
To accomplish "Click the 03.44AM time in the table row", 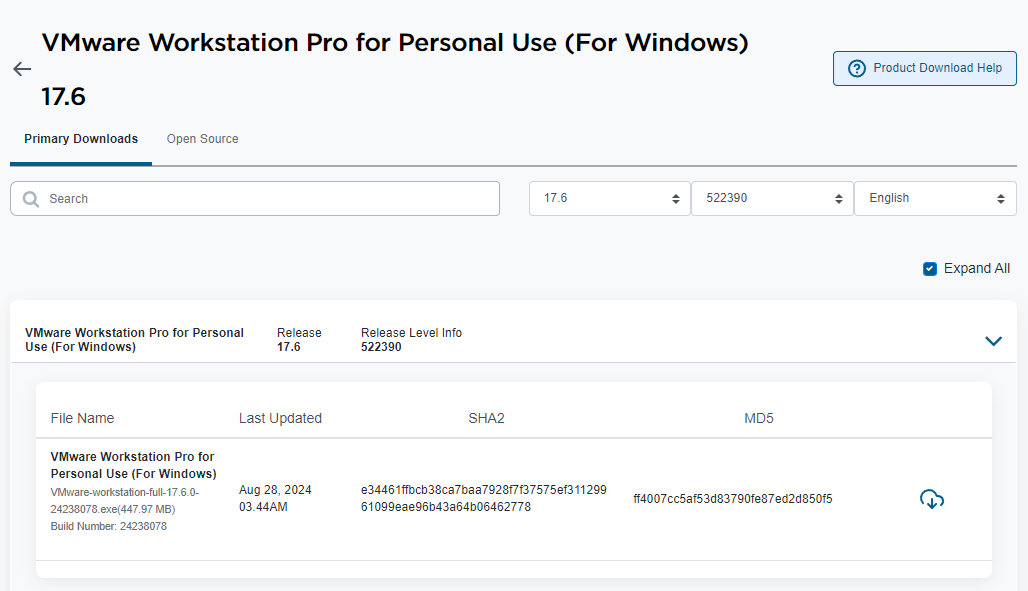I will tap(264, 507).
